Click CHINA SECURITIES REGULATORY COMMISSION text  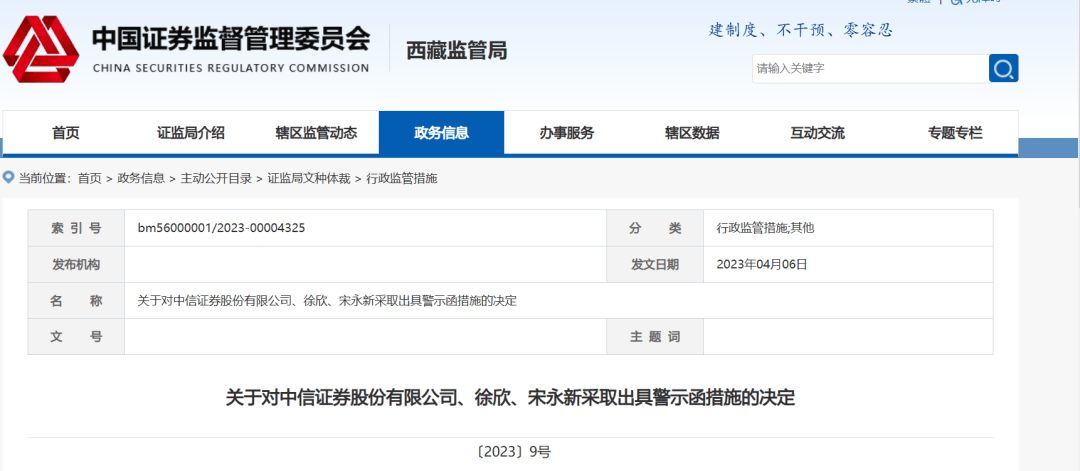pyautogui.click(x=231, y=68)
